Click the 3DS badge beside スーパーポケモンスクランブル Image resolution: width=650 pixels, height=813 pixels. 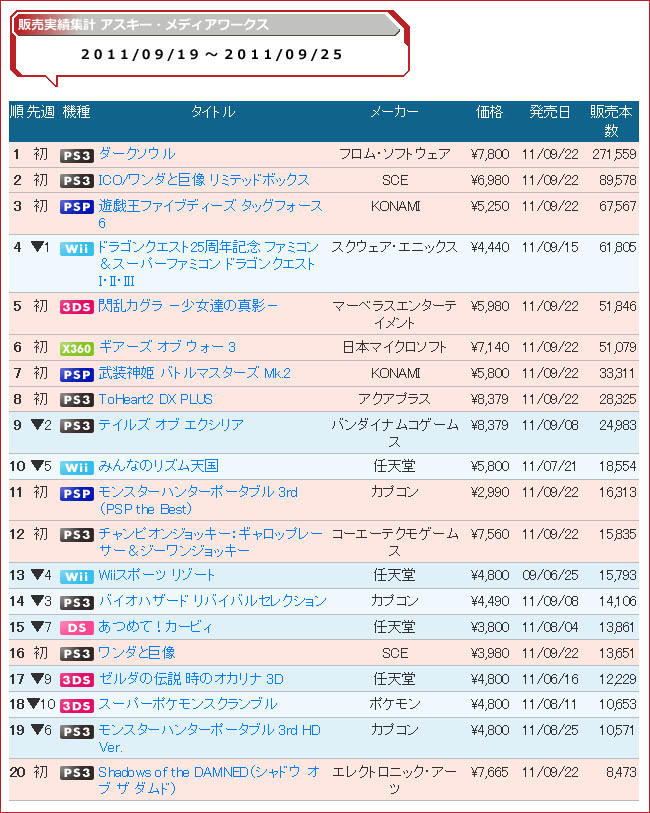click(x=77, y=706)
